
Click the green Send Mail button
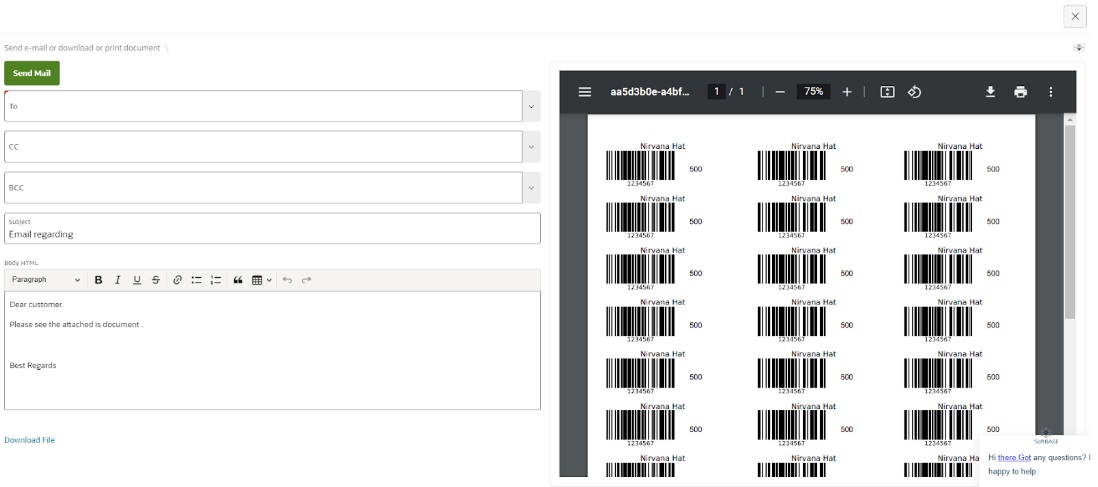coord(32,73)
